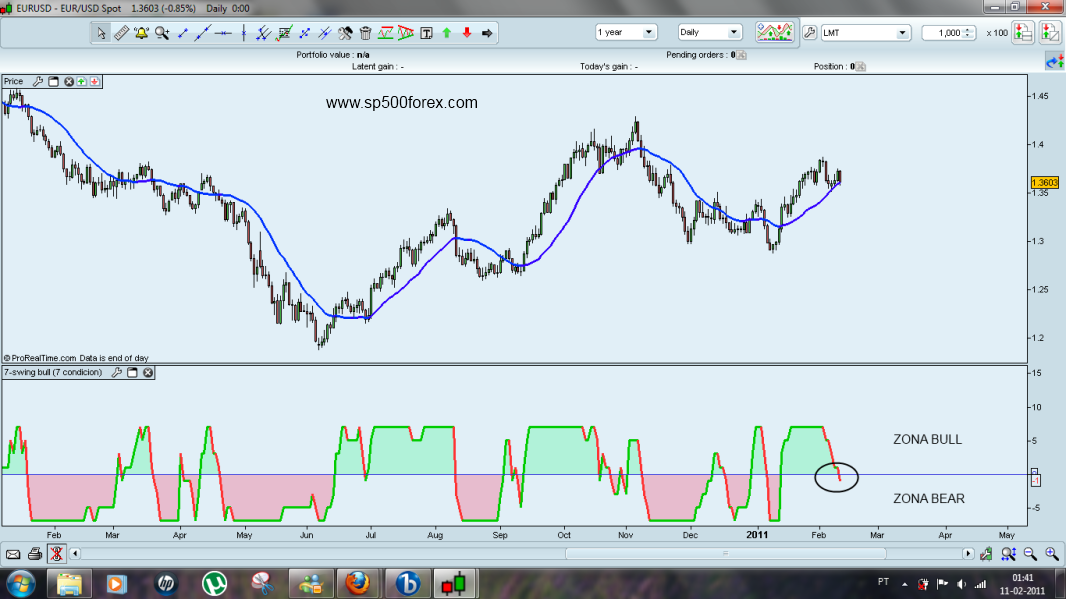The image size is (1066, 599).
Task: Close the 7-swing bull indicator panel
Action: click(x=148, y=373)
